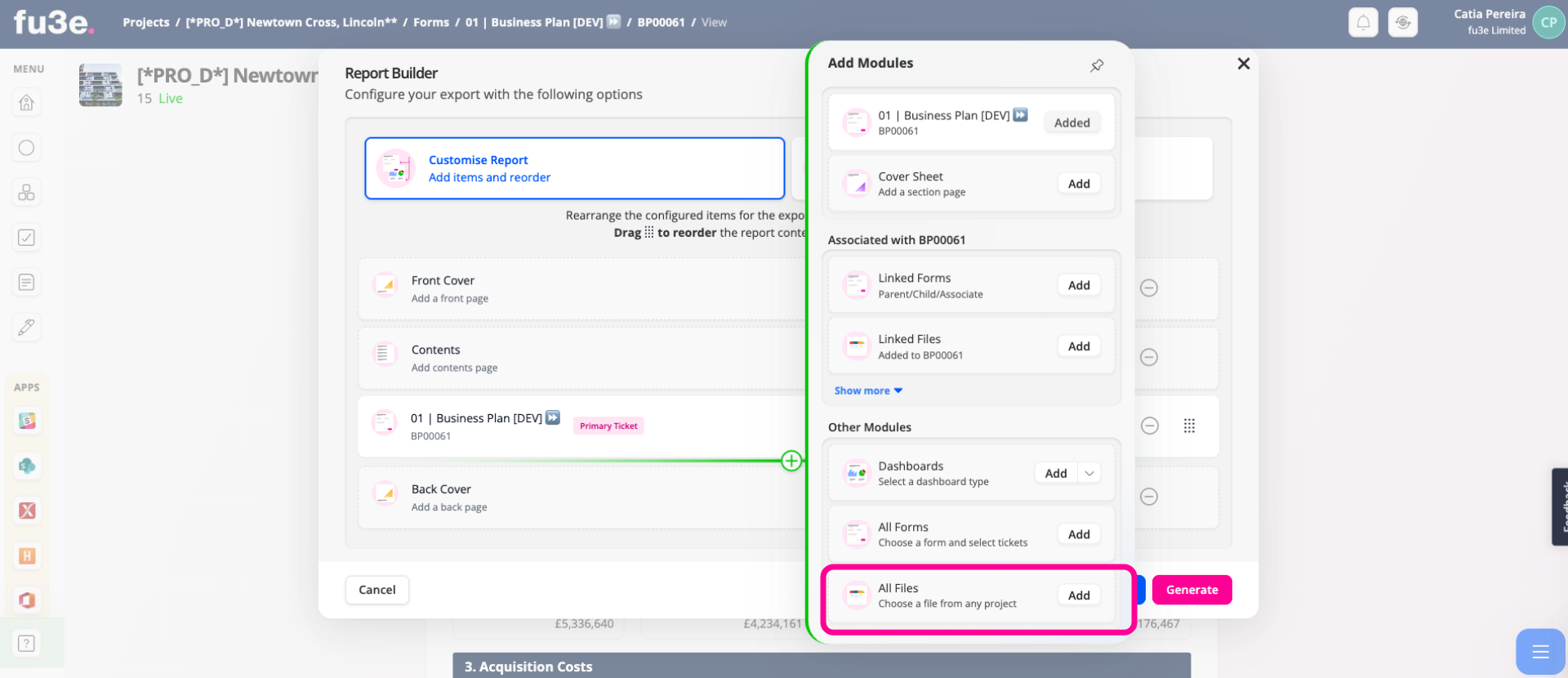Open the Projects breadcrumb link
This screenshot has width=1568, height=678.
pos(146,22)
